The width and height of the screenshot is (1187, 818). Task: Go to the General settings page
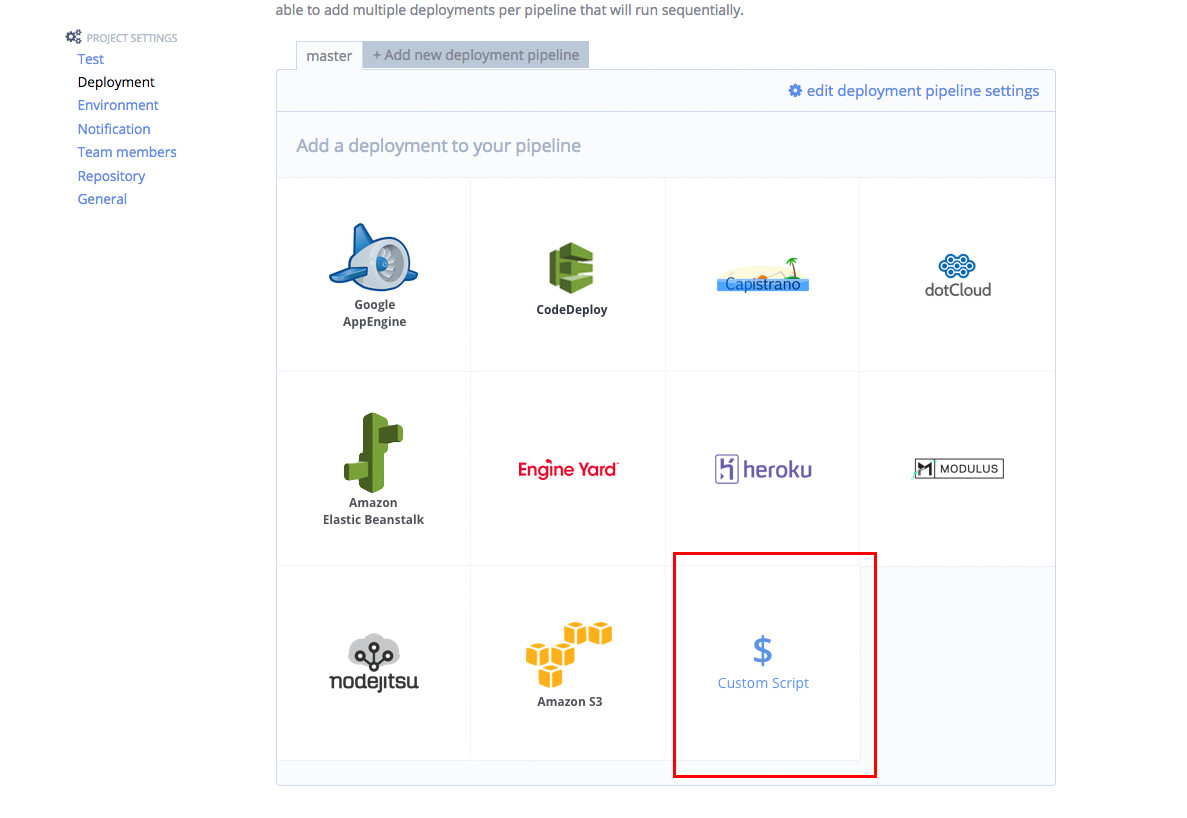pyautogui.click(x=101, y=198)
